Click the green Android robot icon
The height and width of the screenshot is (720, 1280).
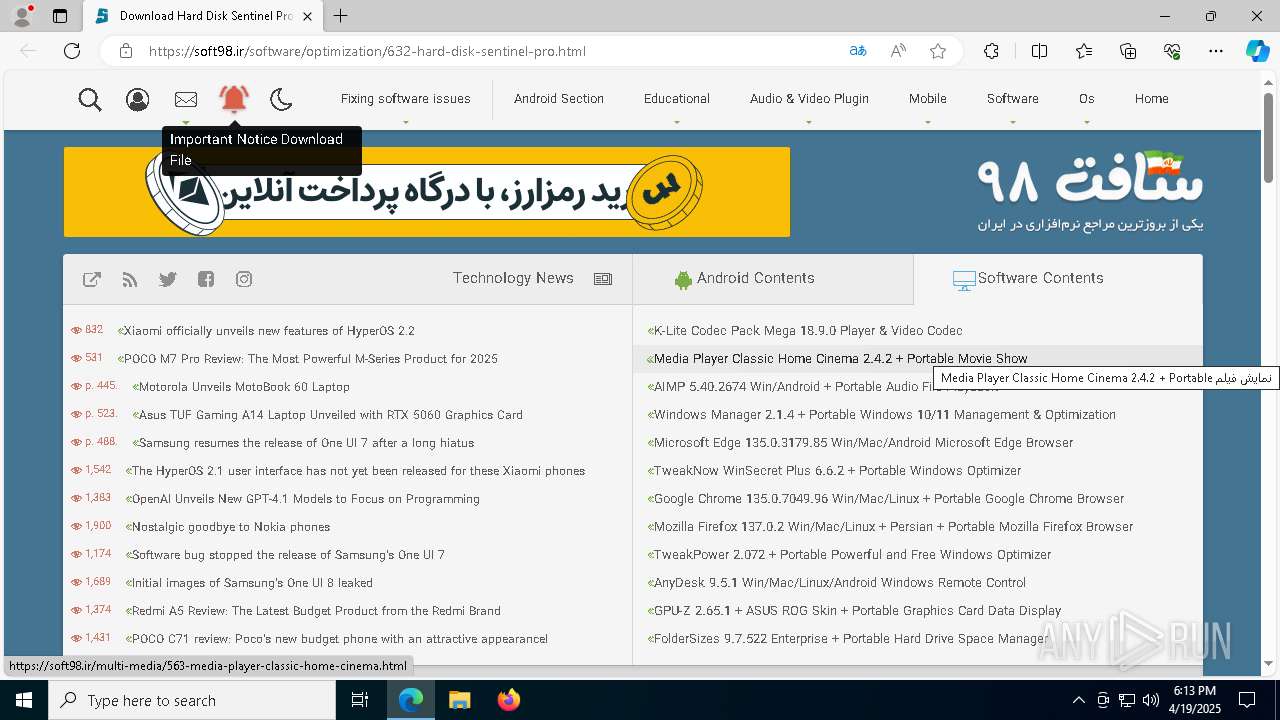click(683, 280)
